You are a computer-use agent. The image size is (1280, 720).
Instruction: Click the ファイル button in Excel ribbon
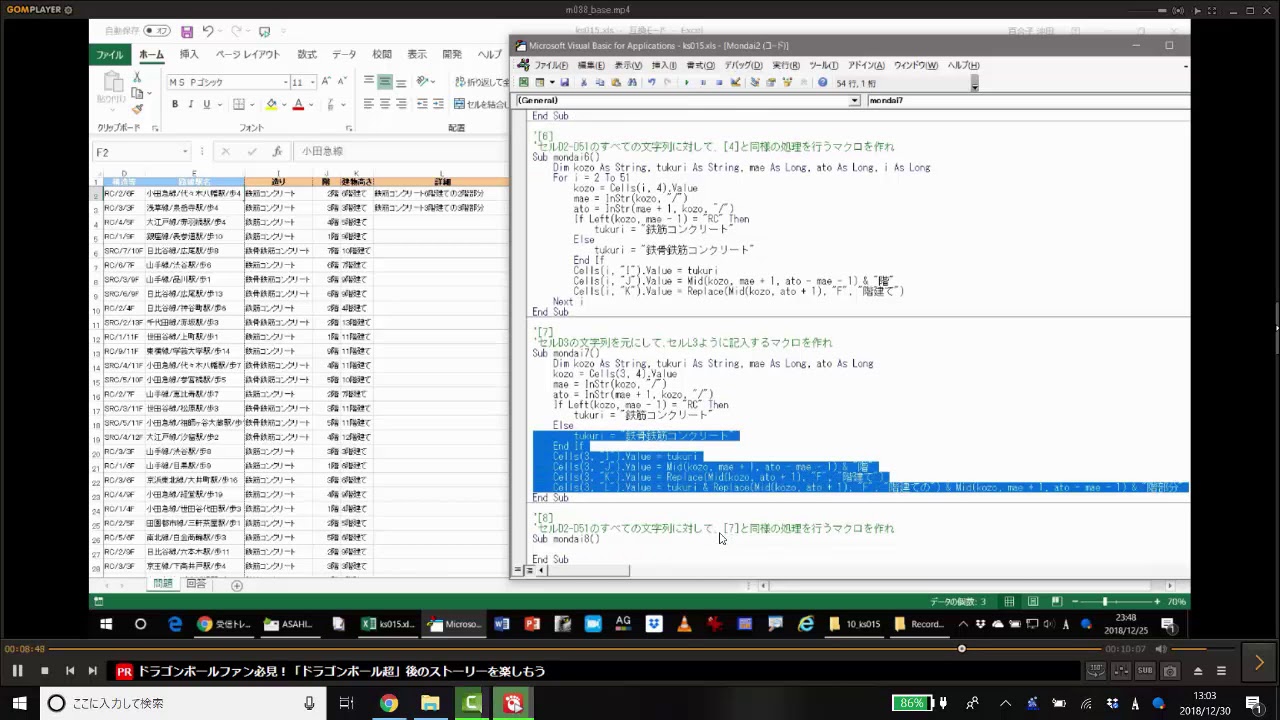(110, 55)
